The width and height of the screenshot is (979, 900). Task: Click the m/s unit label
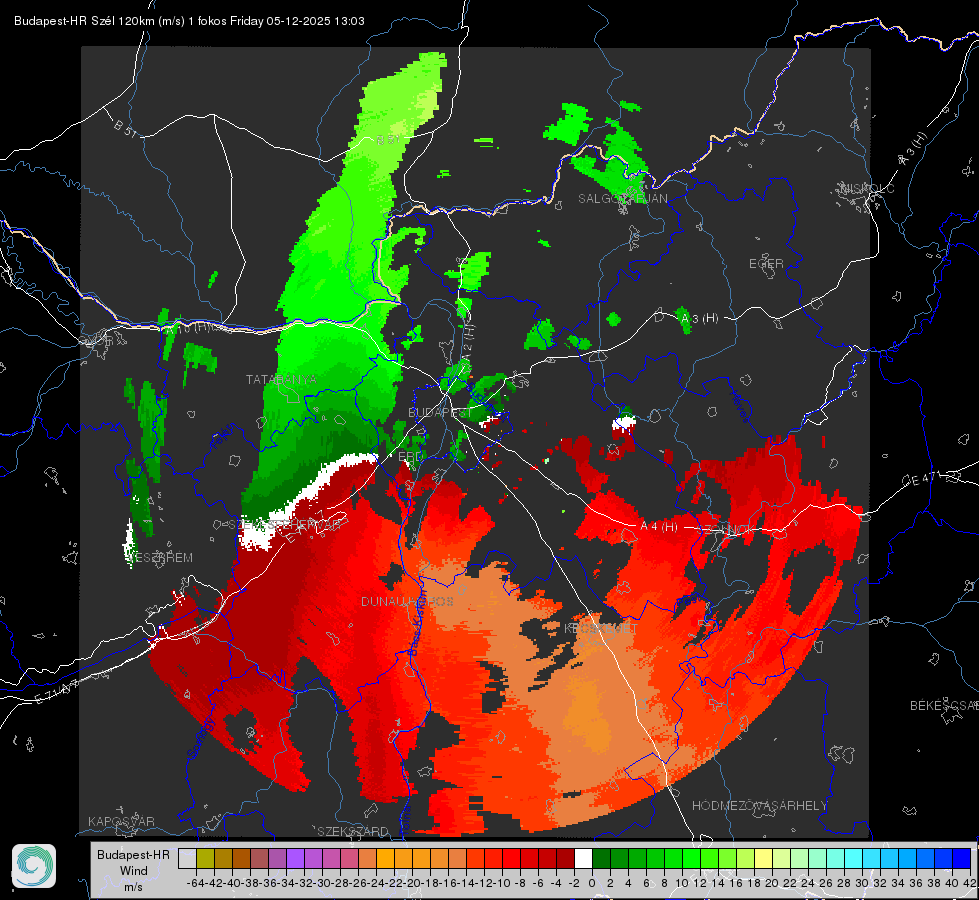(x=134, y=887)
